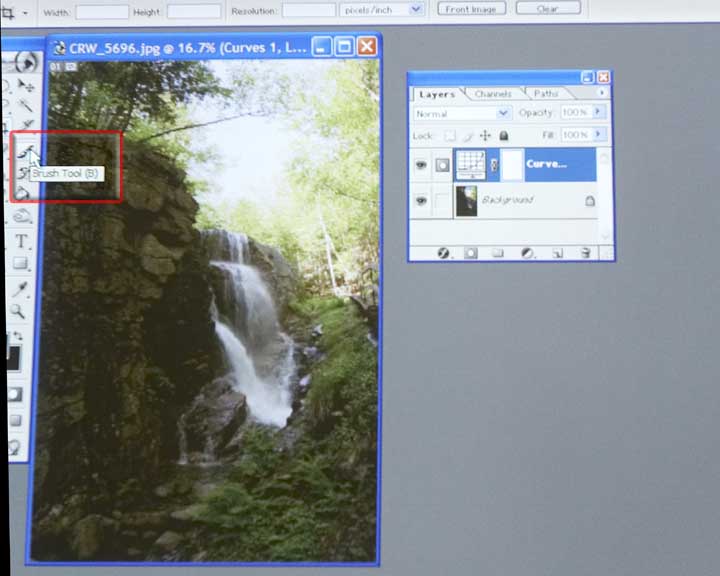Create a new layer
Viewport: 720px width, 576px height.
(557, 253)
